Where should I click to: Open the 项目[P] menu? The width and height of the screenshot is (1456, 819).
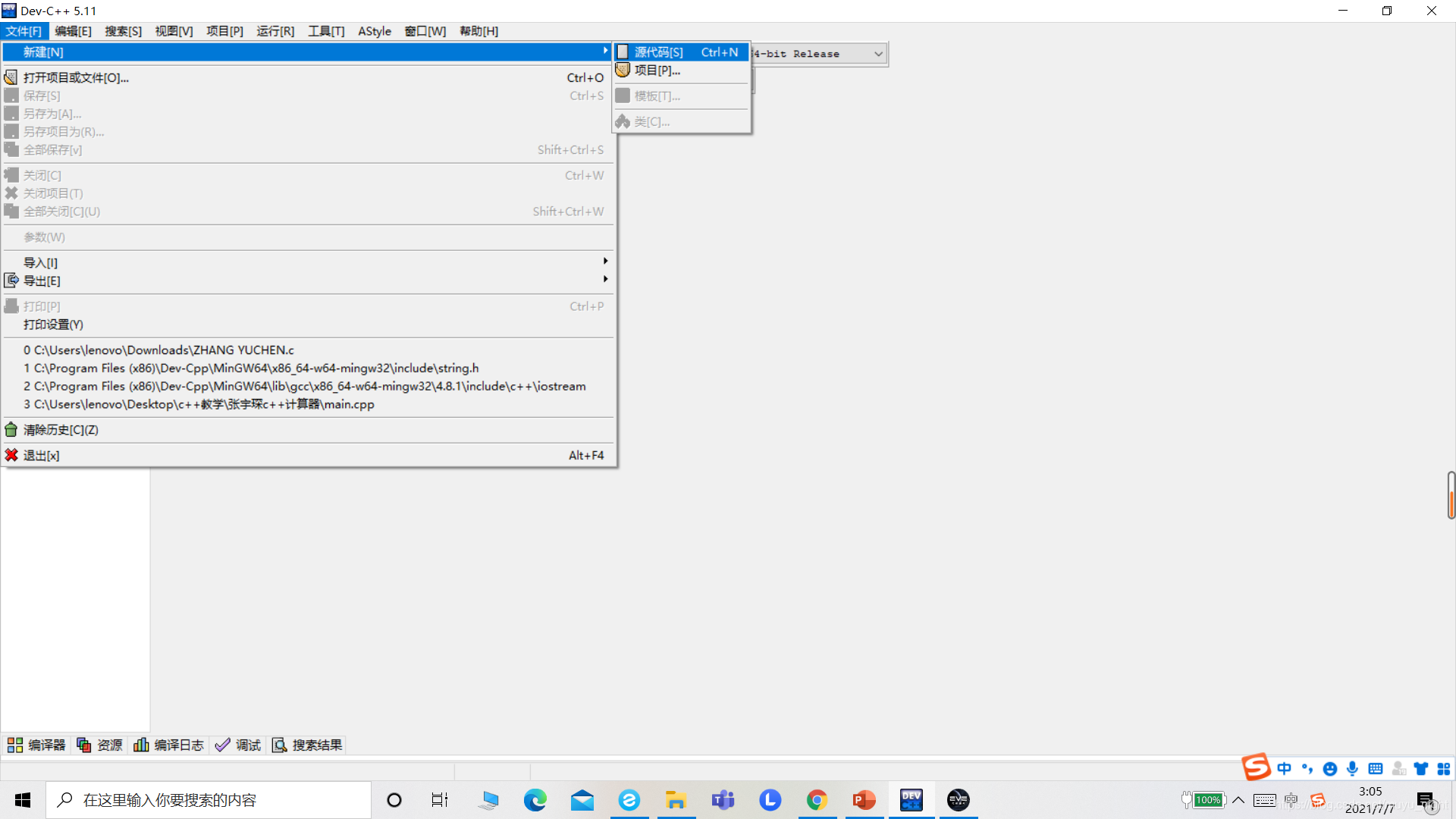click(x=224, y=31)
